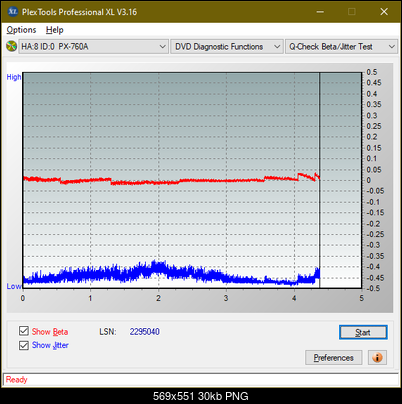This screenshot has height=404, width=402.
Task: Open the Preferences button
Action: [x=334, y=358]
